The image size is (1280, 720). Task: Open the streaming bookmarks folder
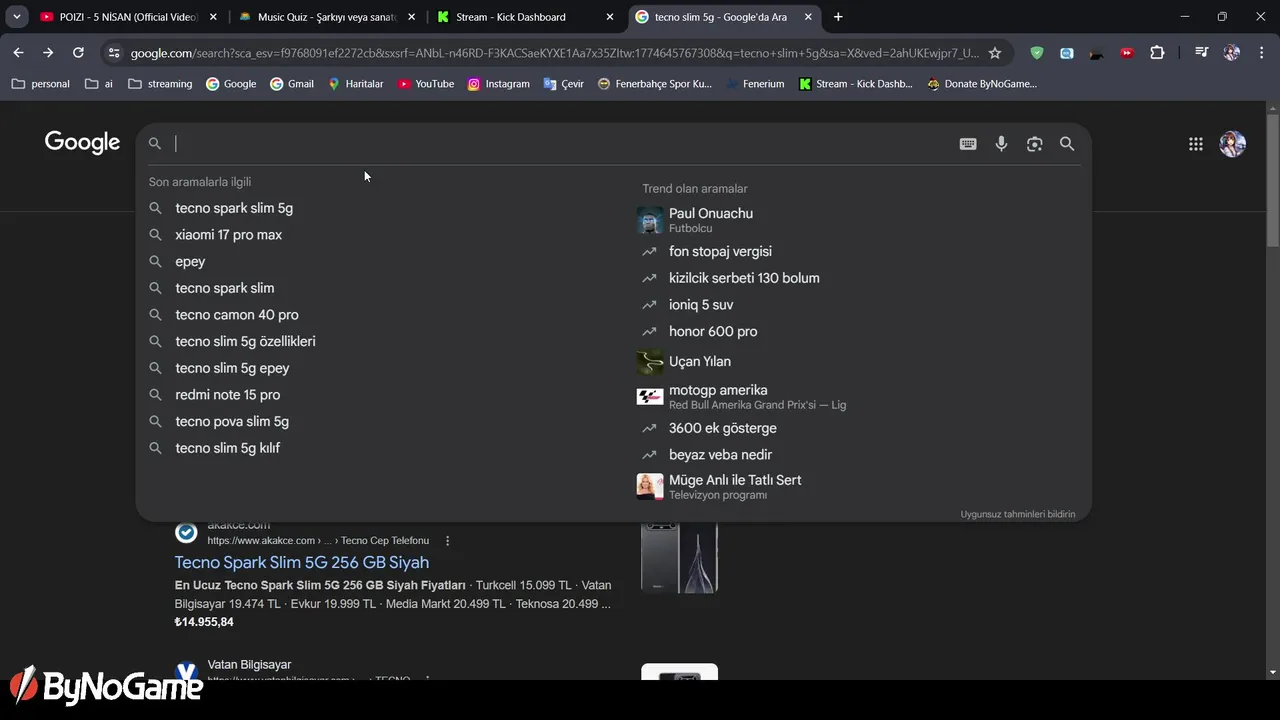click(160, 84)
